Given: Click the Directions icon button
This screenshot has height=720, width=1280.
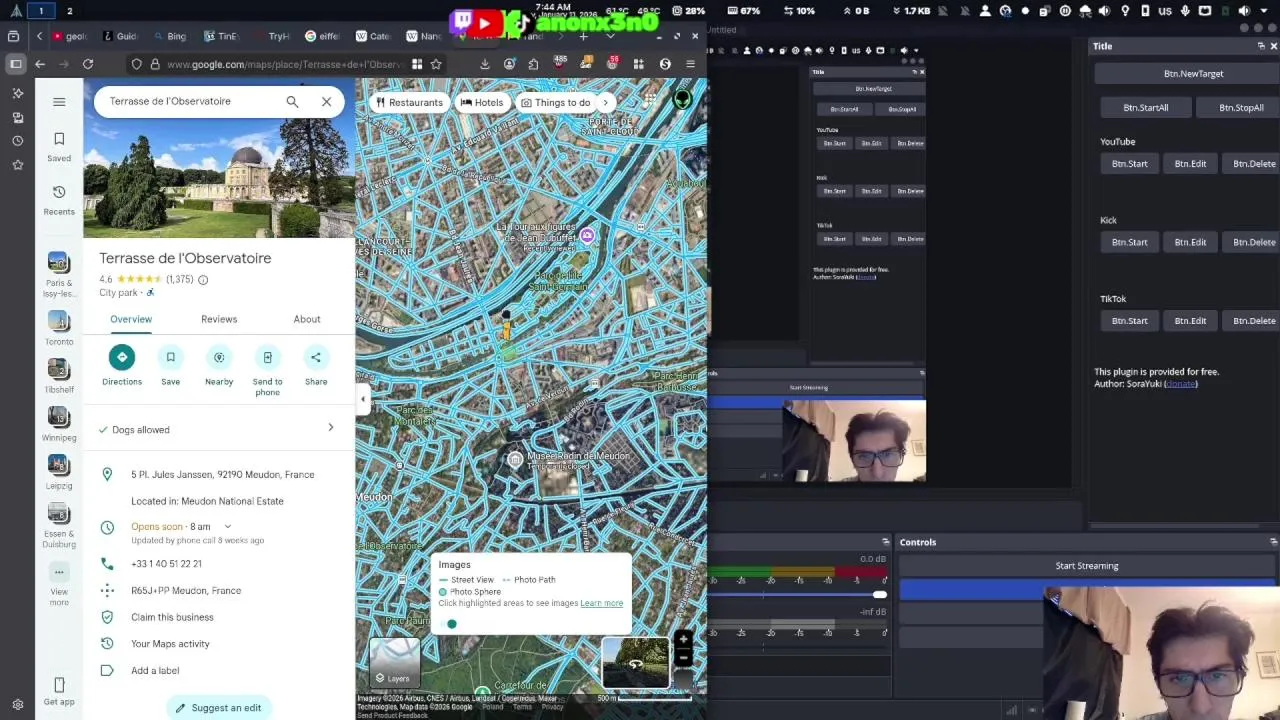Looking at the screenshot, I should pyautogui.click(x=122, y=357).
